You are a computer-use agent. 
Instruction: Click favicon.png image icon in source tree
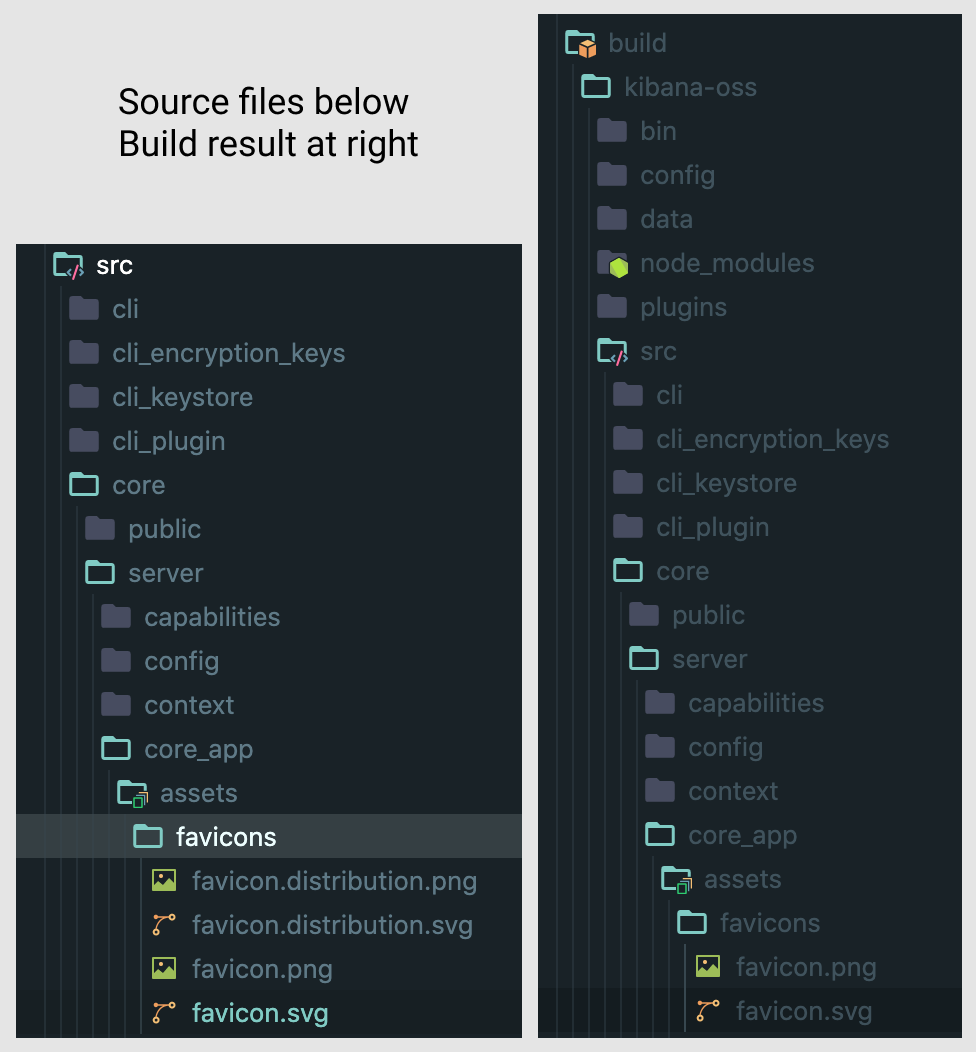tap(164, 969)
